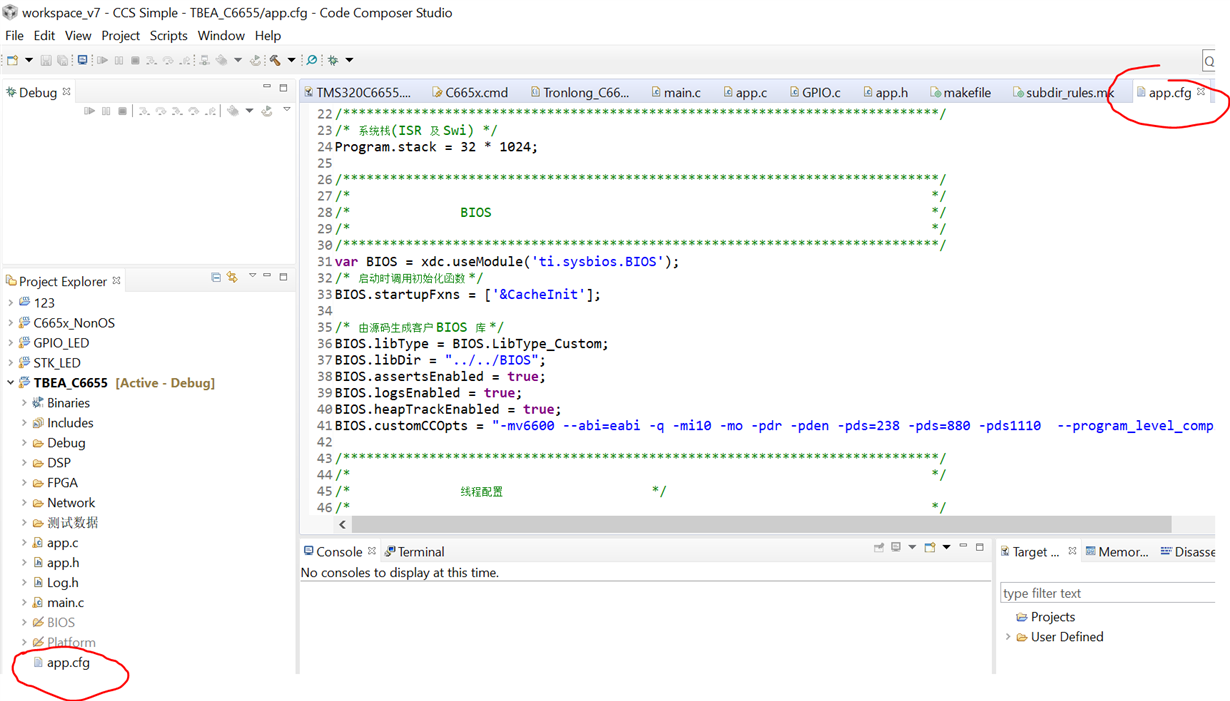Image resolution: width=1230 pixels, height=701 pixels.
Task: Open the Build hammer dropdown arrow
Action: click(291, 60)
